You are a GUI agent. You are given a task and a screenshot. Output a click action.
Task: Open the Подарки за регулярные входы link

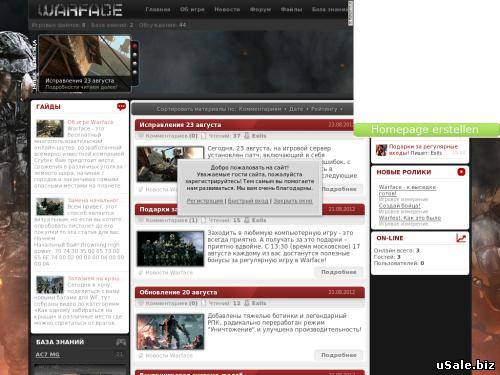423,150
